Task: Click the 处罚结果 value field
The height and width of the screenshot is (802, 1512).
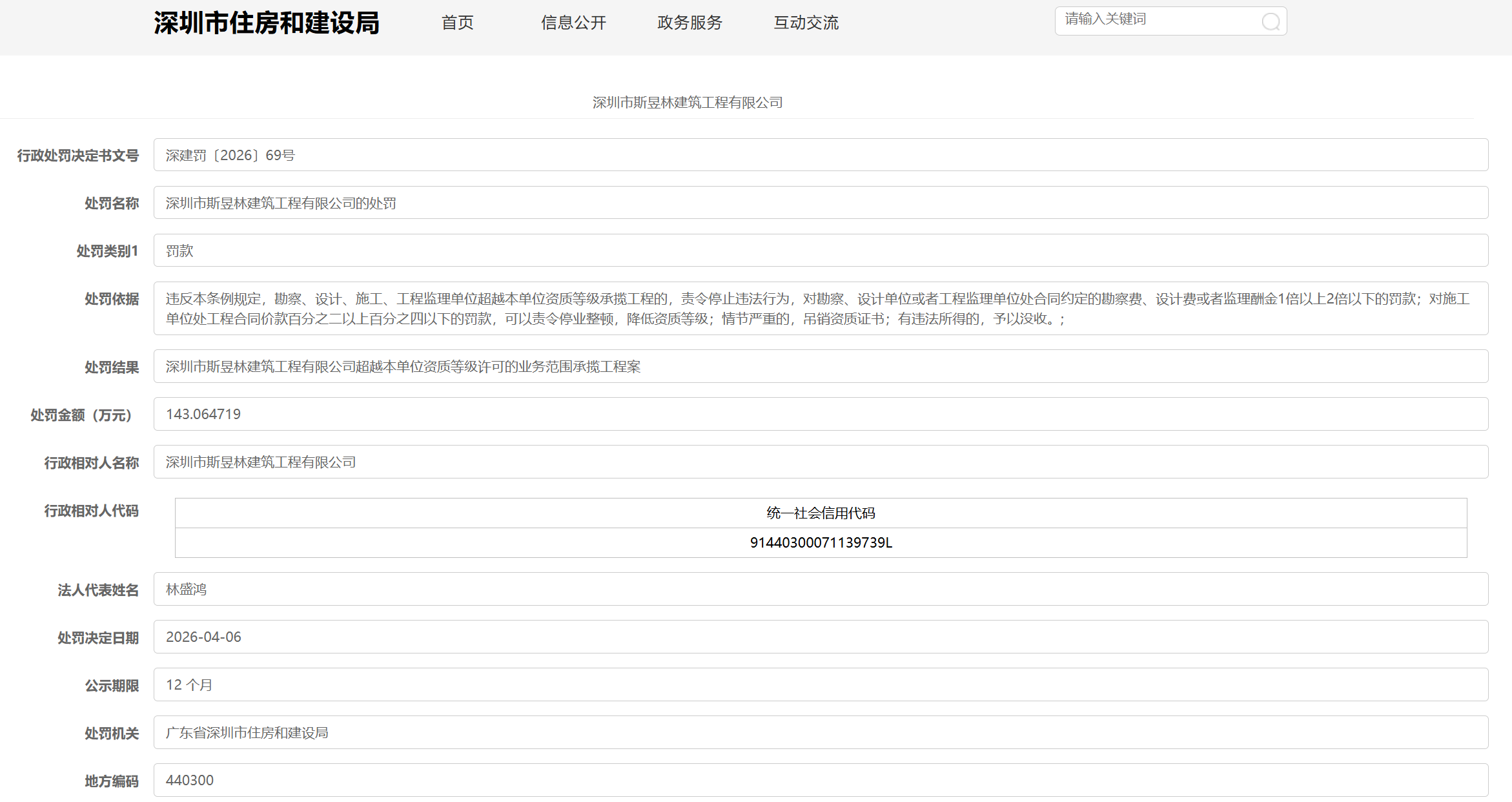Action: coord(820,366)
